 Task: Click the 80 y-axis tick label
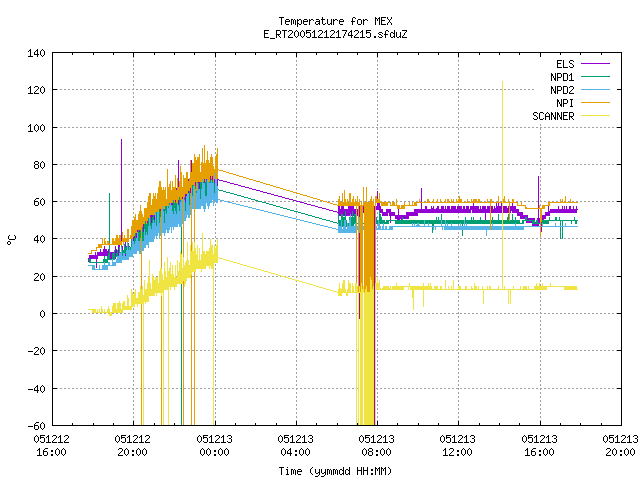(39, 165)
